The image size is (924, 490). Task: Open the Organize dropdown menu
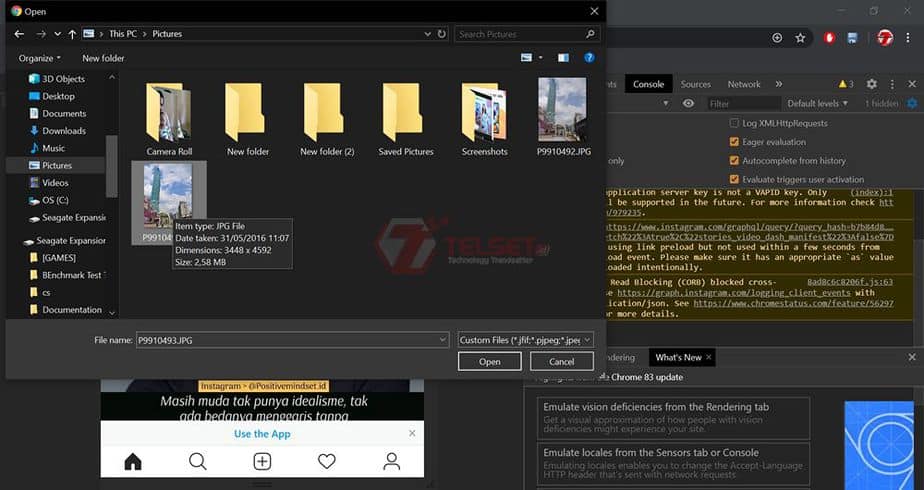(40, 58)
